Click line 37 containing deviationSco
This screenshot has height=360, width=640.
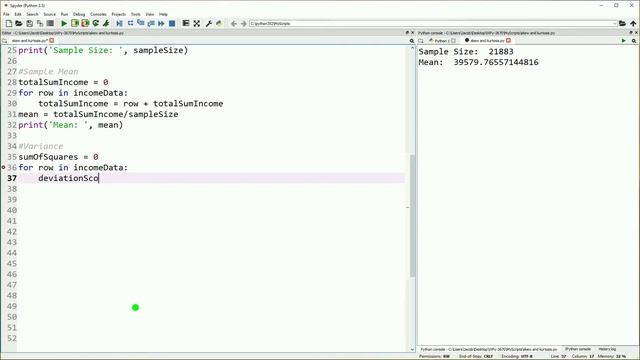click(211, 178)
